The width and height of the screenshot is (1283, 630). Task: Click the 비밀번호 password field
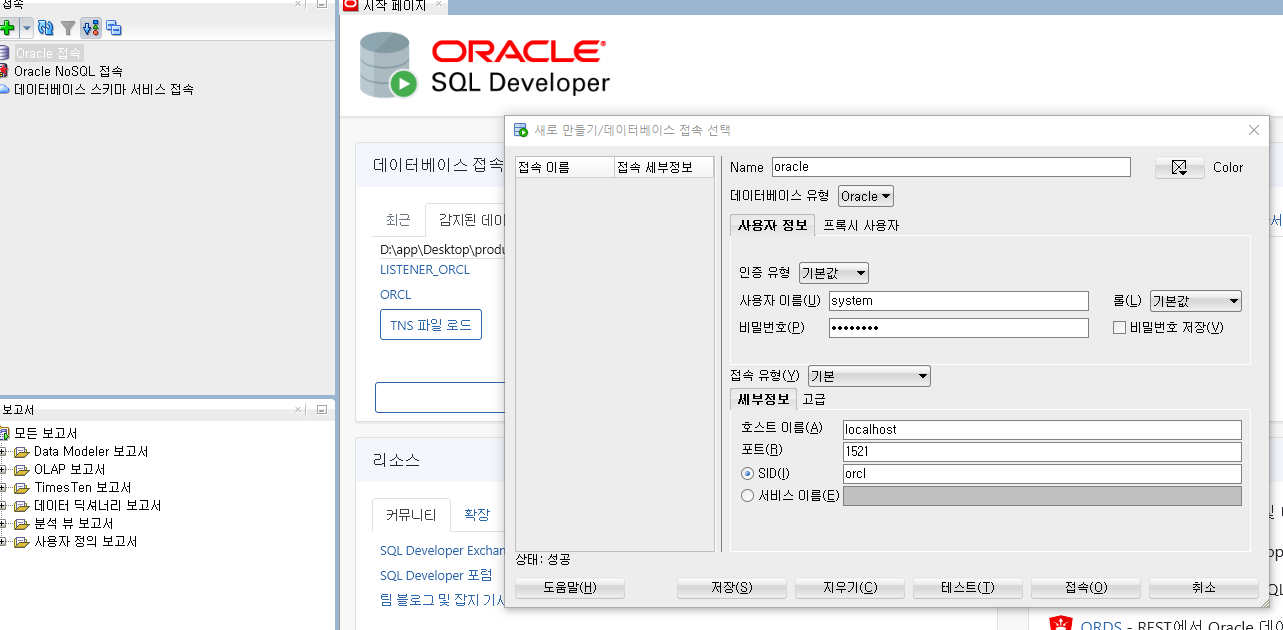pos(958,328)
